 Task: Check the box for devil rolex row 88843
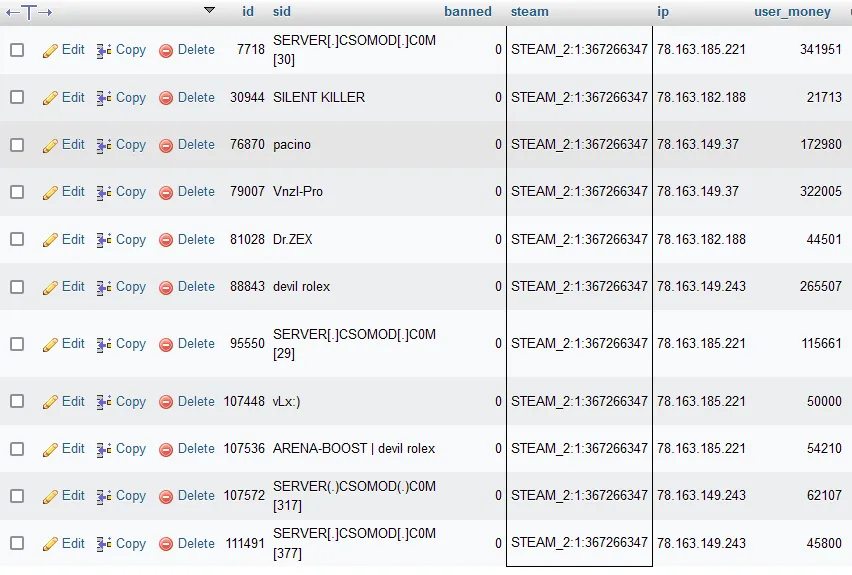tap(17, 286)
